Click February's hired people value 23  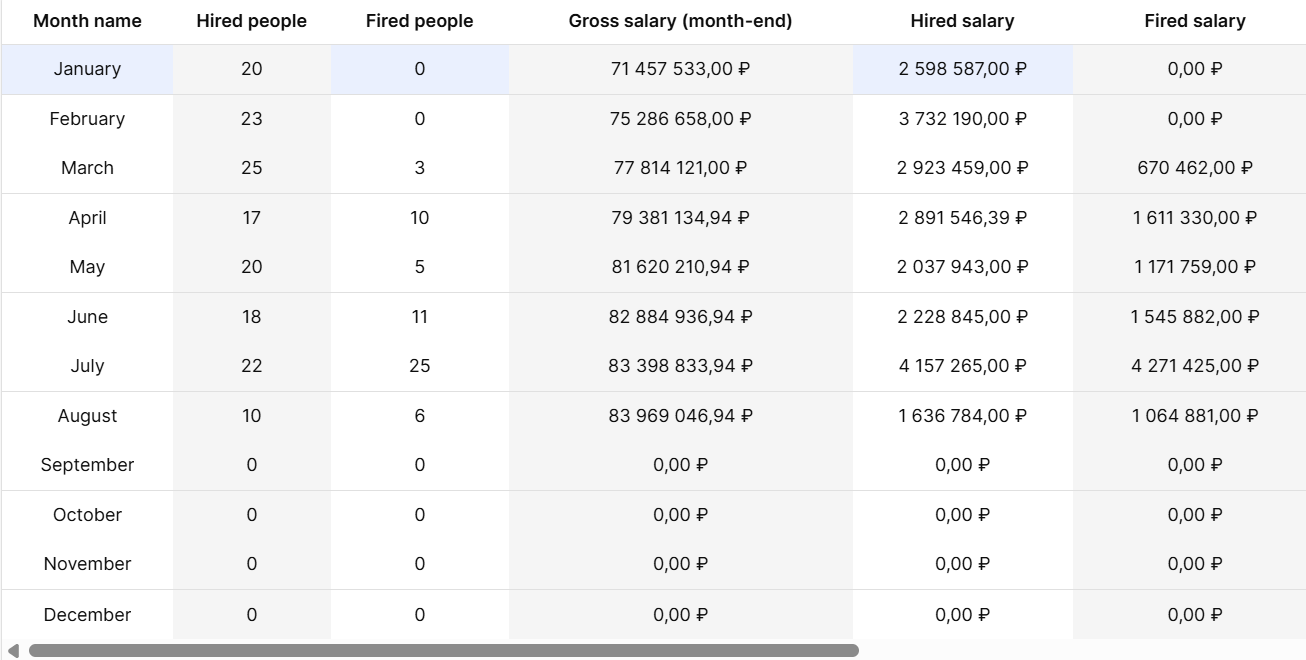tap(251, 119)
